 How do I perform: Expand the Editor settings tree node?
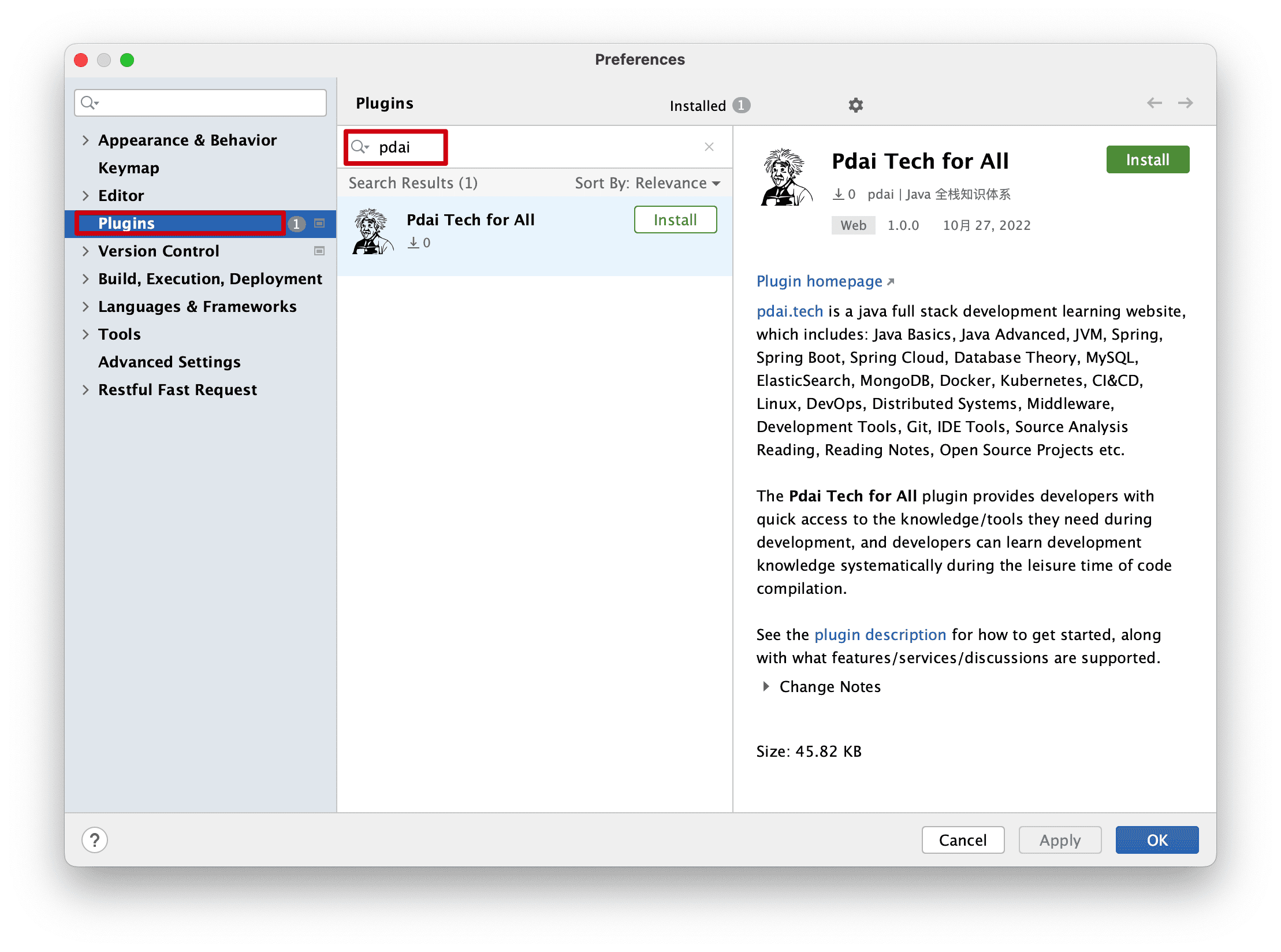[85, 196]
